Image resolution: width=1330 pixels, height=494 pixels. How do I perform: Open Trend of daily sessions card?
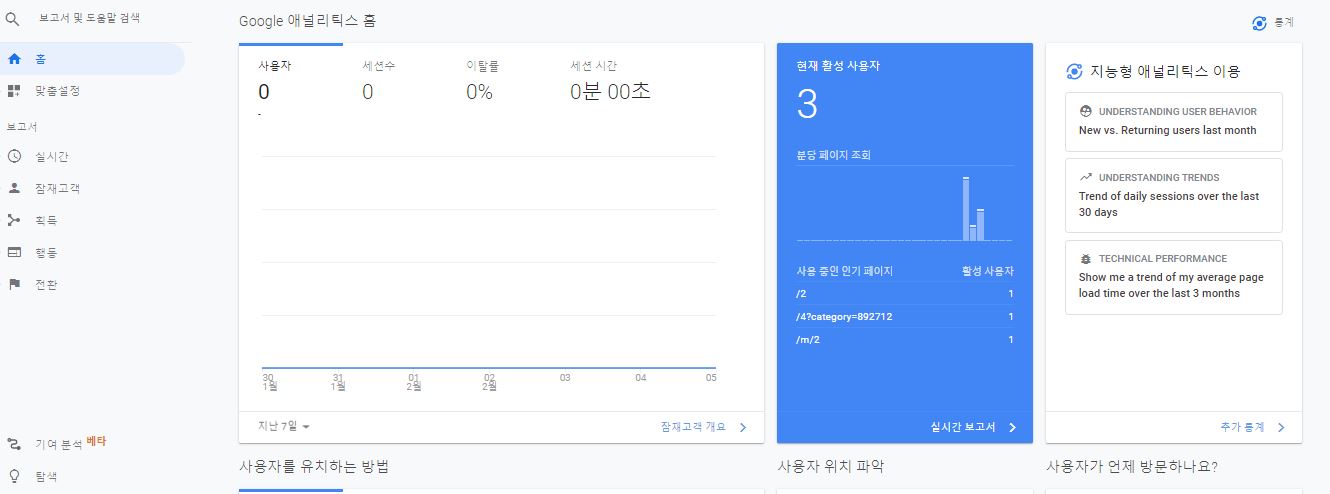pyautogui.click(x=1174, y=195)
